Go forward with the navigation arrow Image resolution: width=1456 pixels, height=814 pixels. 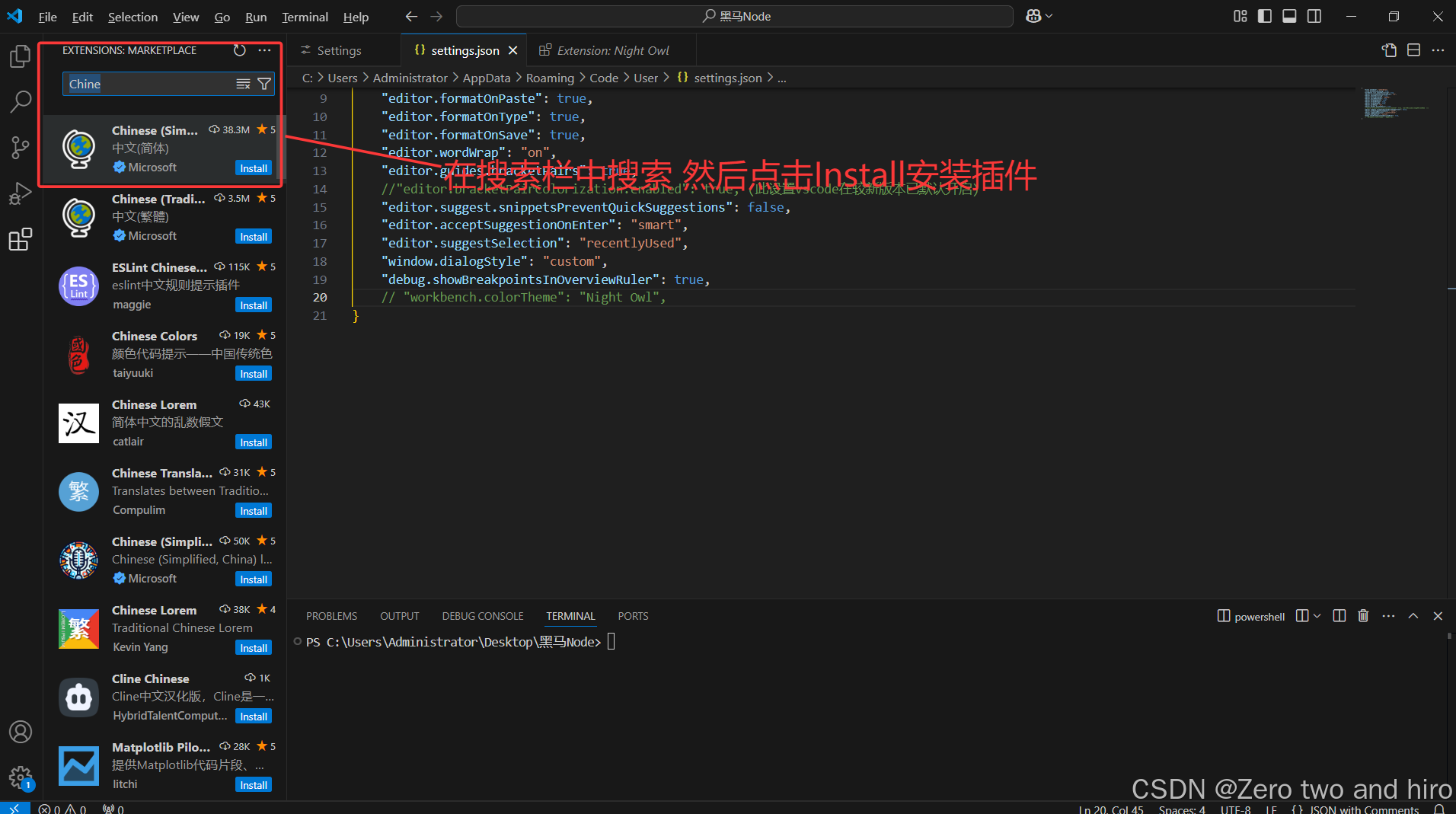click(x=436, y=16)
